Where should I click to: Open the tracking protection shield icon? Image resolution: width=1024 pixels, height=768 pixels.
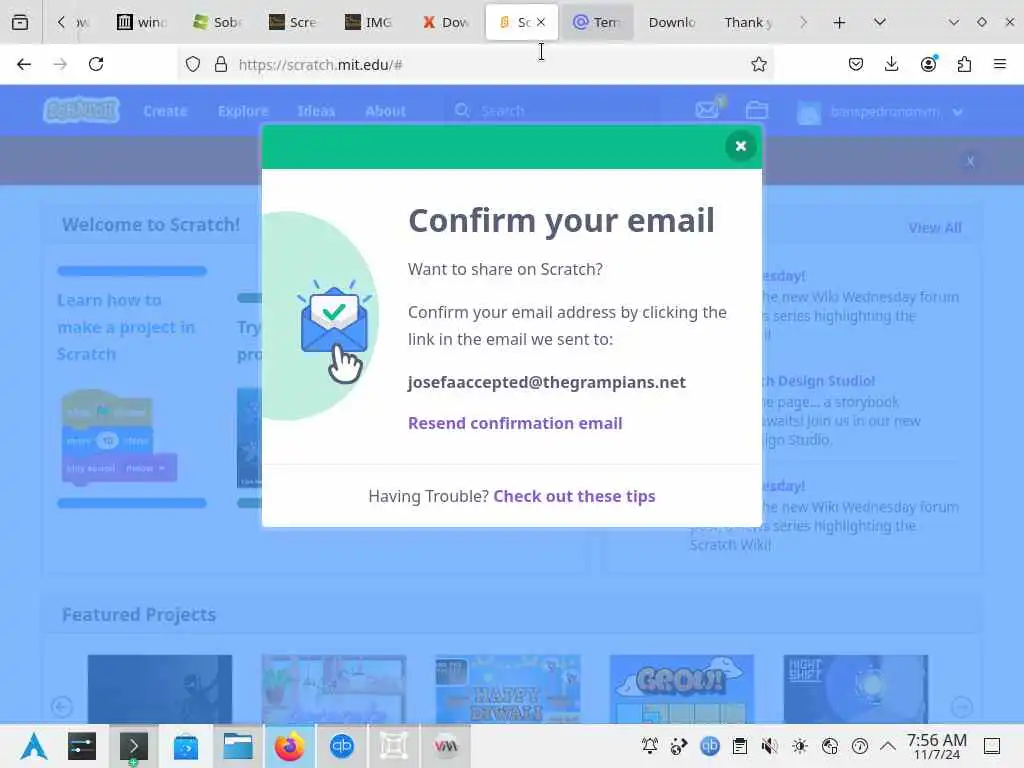tap(193, 64)
